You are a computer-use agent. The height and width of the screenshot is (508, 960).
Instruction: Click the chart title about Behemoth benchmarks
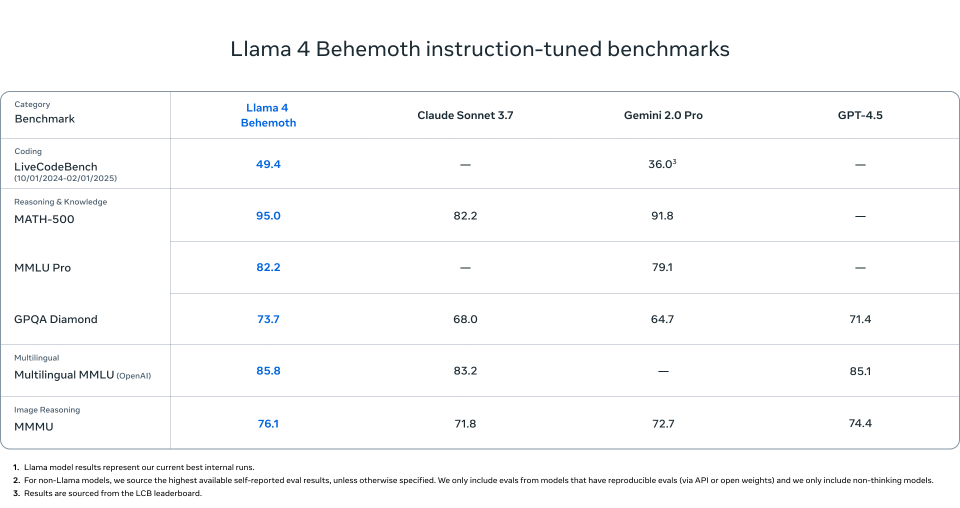[480, 49]
